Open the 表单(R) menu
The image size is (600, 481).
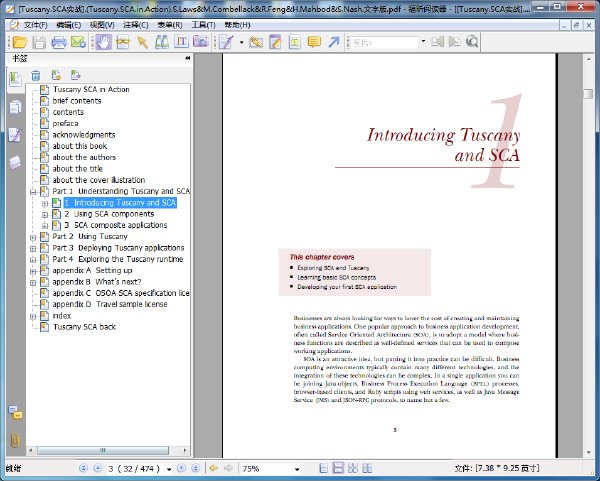point(170,25)
